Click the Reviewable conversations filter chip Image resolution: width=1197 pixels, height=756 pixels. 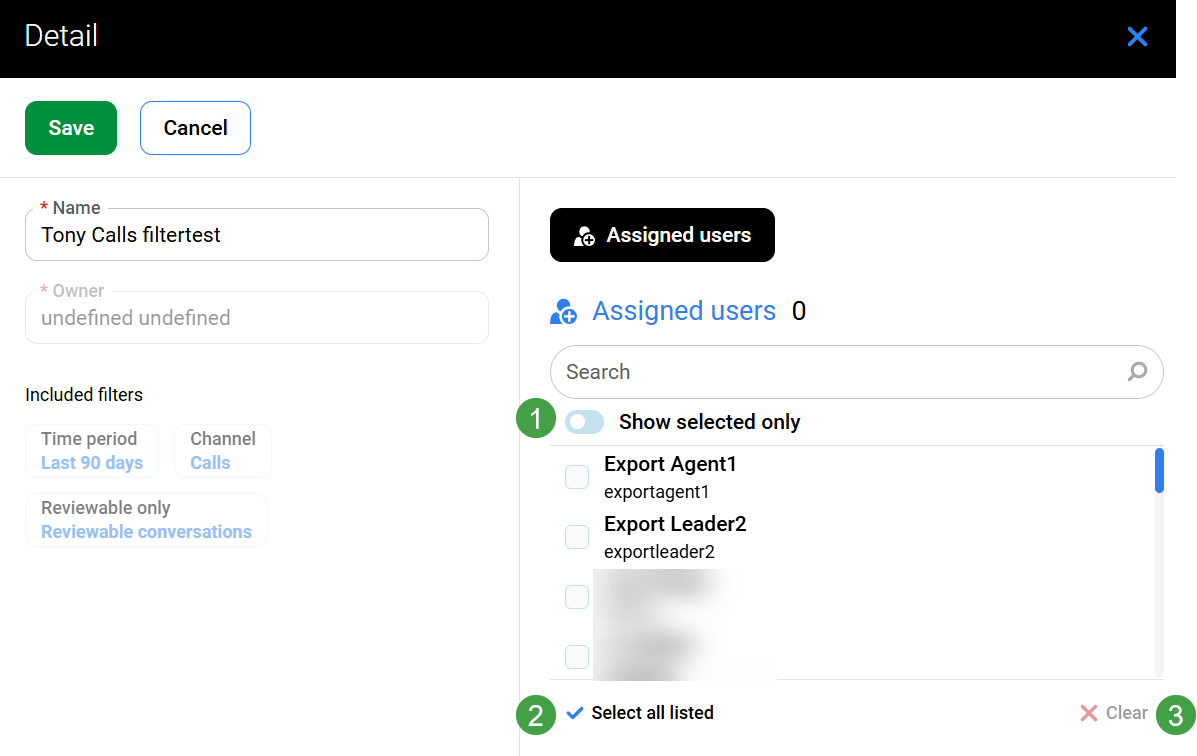point(147,520)
